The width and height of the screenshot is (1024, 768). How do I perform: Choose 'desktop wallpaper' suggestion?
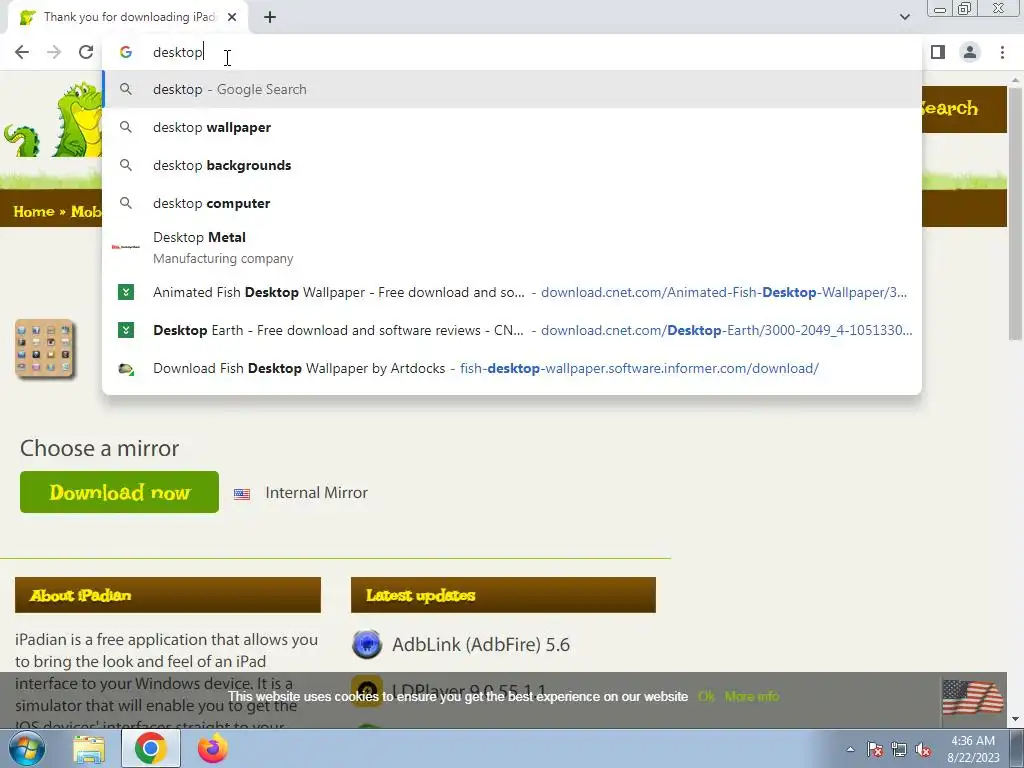coord(512,127)
